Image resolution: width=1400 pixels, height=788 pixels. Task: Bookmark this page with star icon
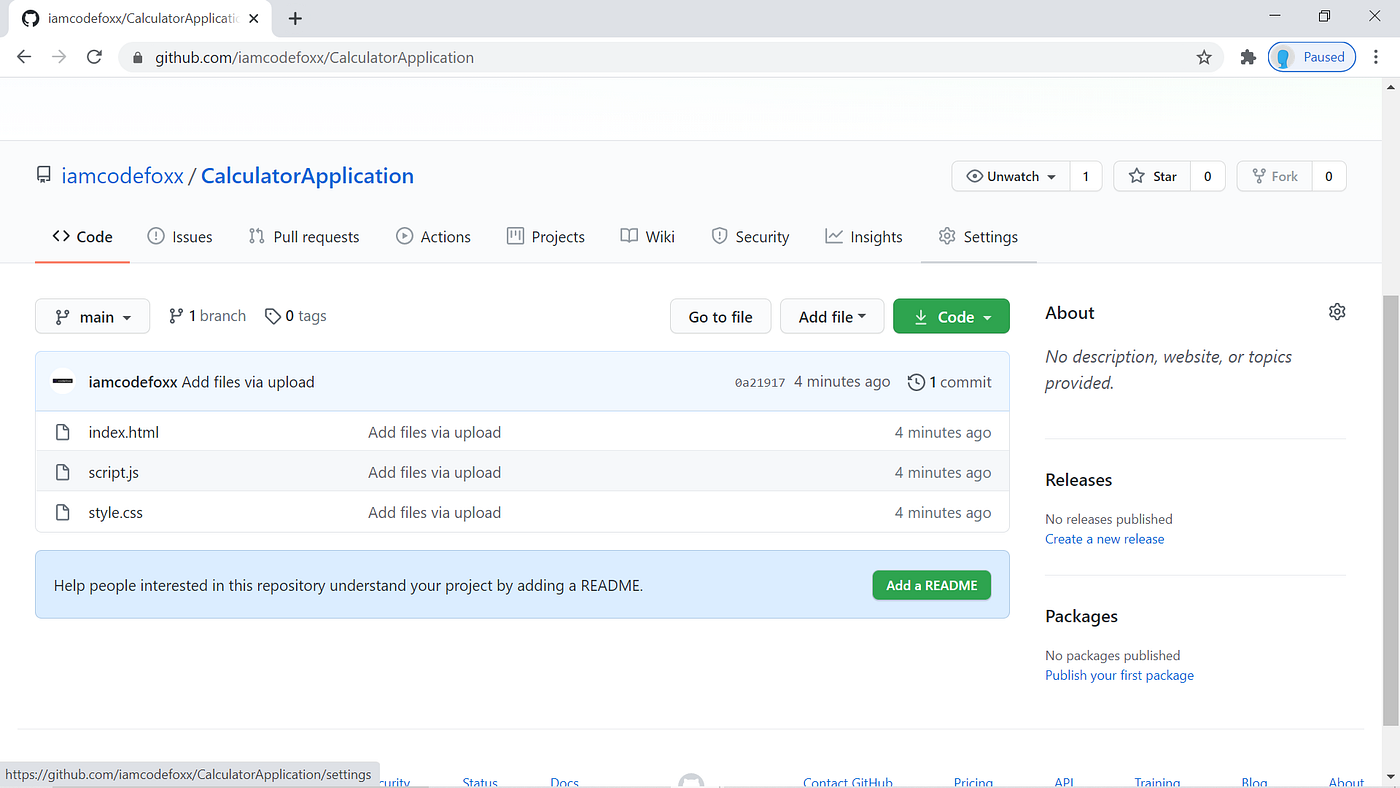coord(1204,57)
